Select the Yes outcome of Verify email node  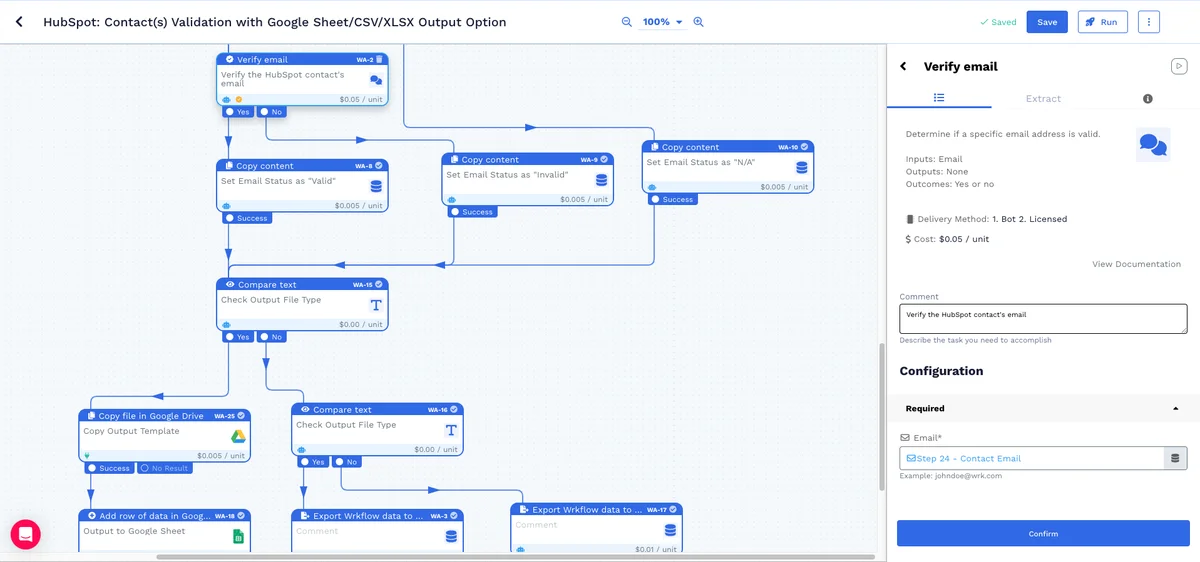coord(238,112)
